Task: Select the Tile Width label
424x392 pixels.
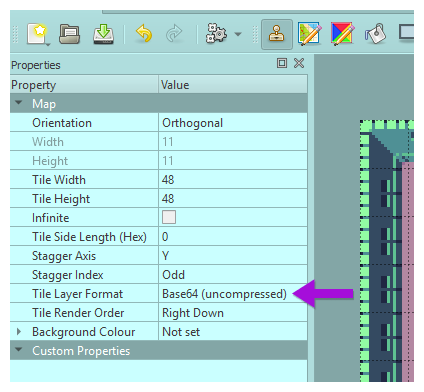Action: 59,180
